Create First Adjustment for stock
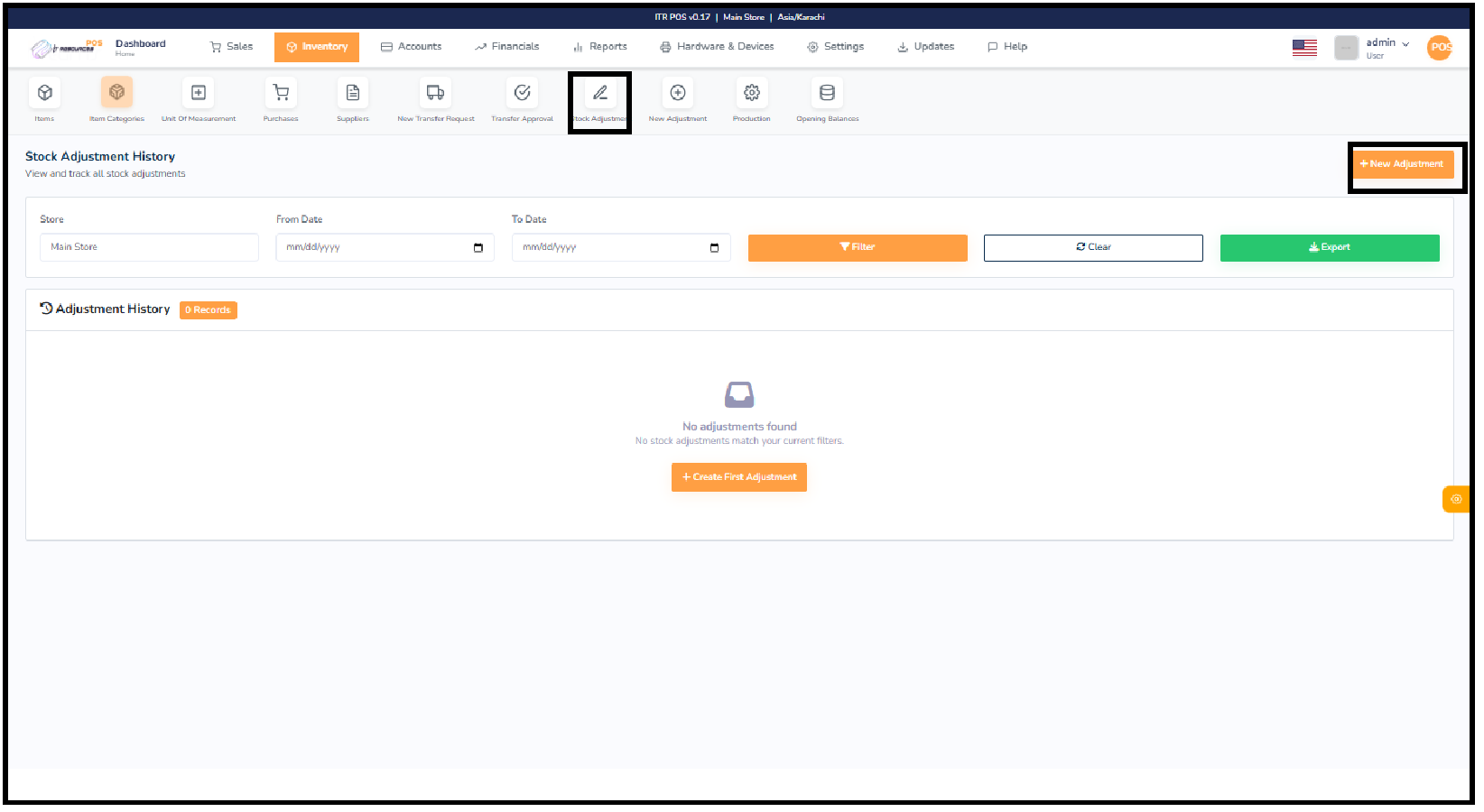Image resolution: width=1484 pixels, height=812 pixels. pyautogui.click(x=738, y=477)
